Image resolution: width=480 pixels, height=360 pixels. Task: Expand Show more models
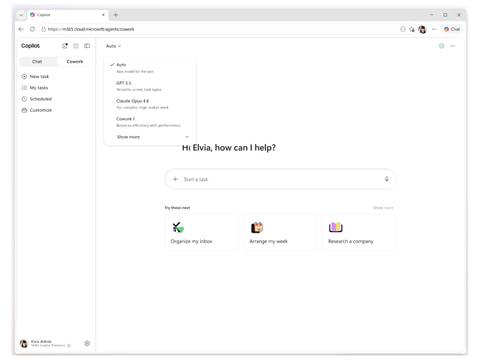pyautogui.click(x=149, y=137)
